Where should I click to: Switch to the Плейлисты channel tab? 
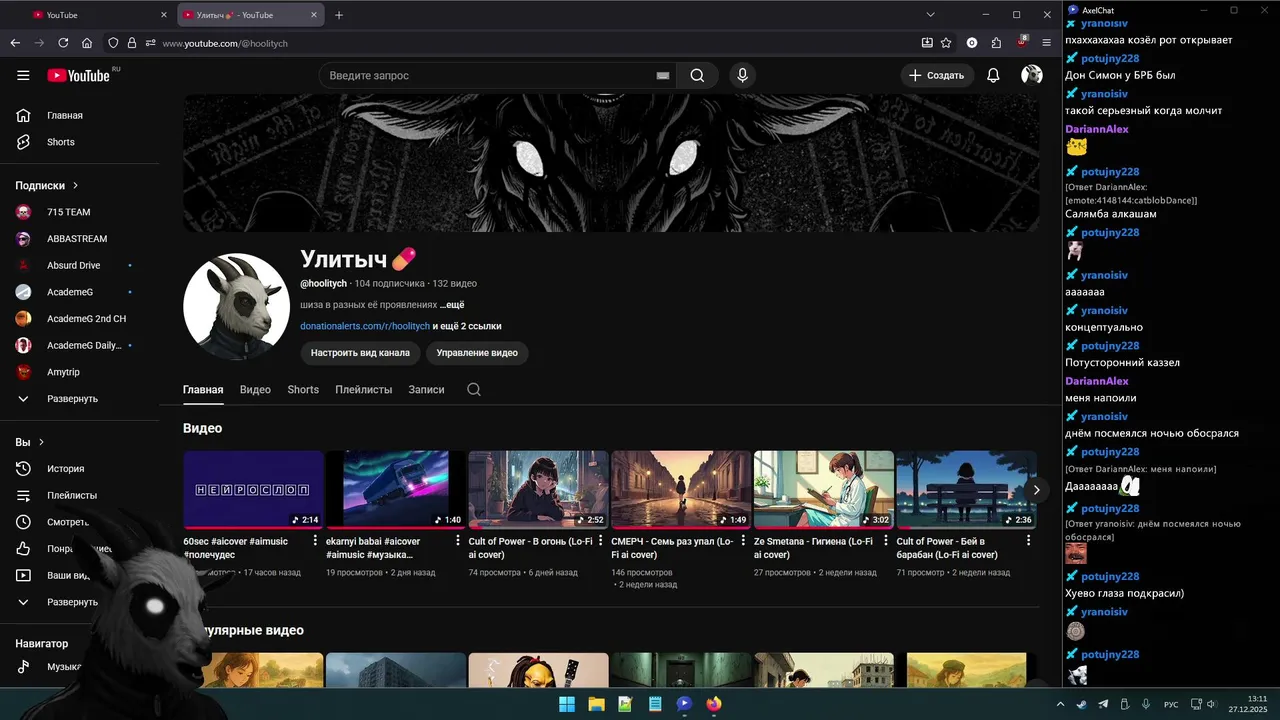pos(364,390)
